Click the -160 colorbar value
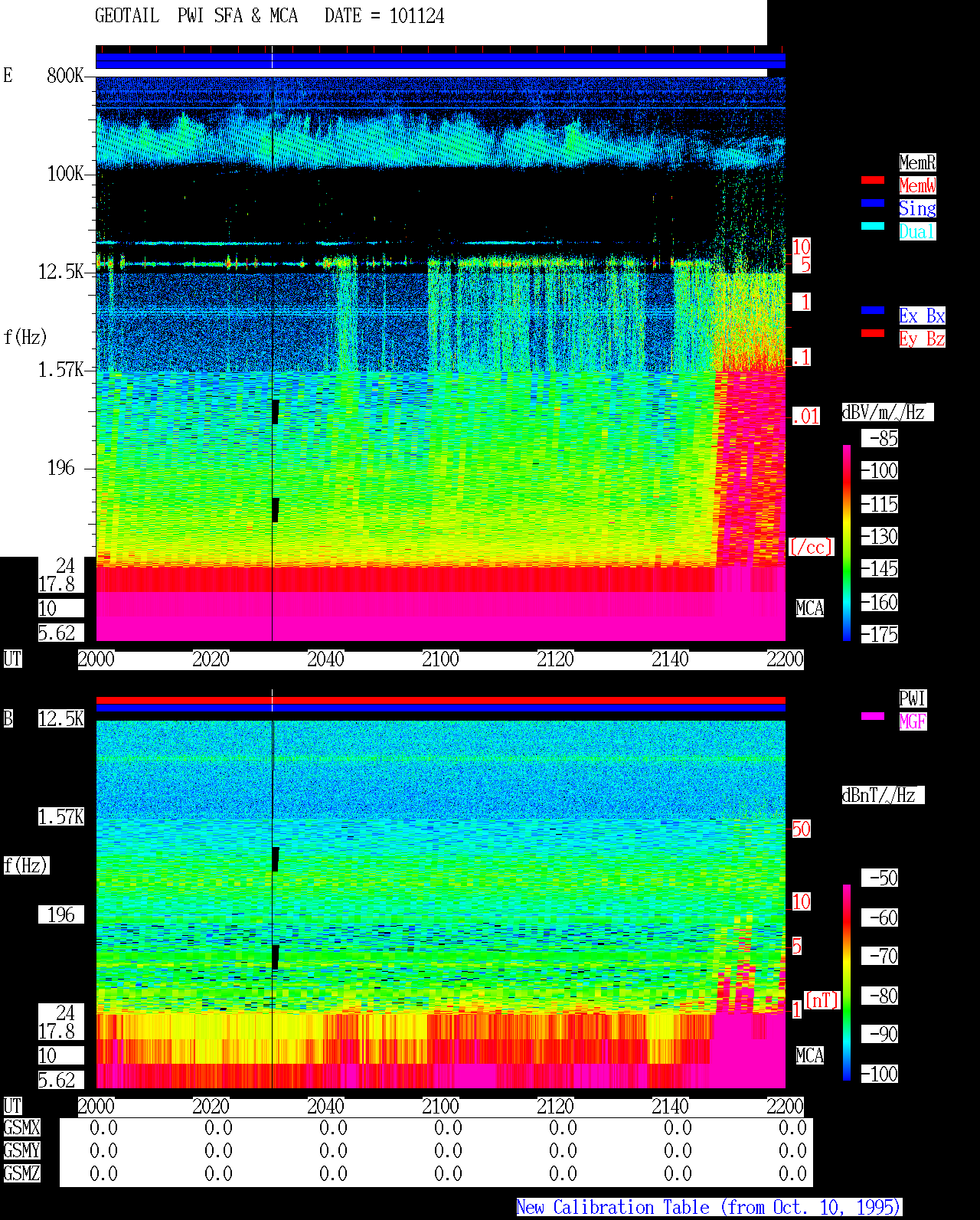Viewport: 980px width, 1220px height. point(880,602)
